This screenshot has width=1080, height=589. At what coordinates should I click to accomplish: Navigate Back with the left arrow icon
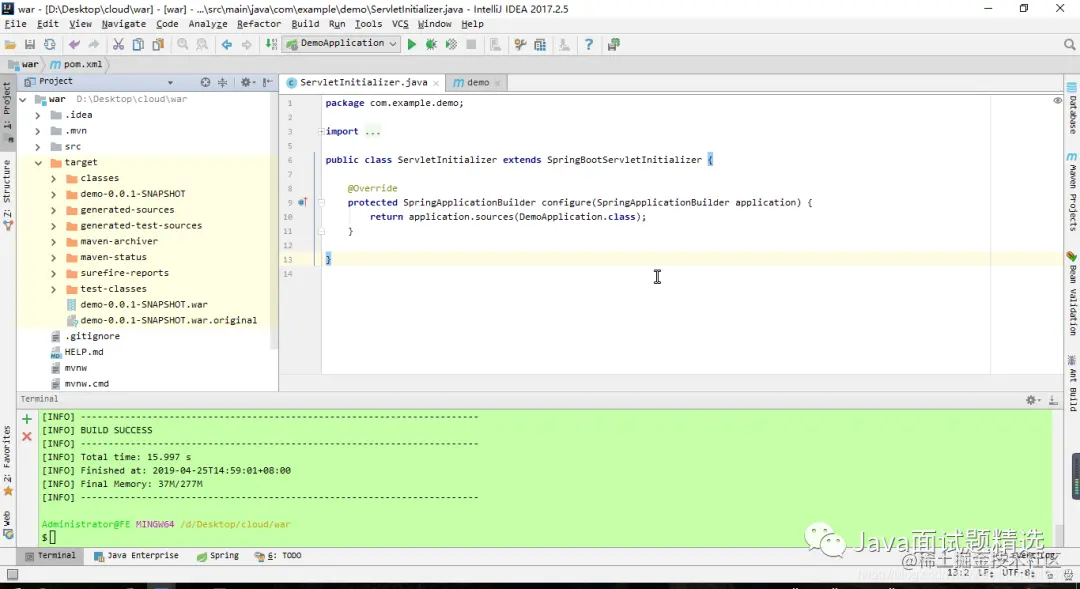pos(227,45)
